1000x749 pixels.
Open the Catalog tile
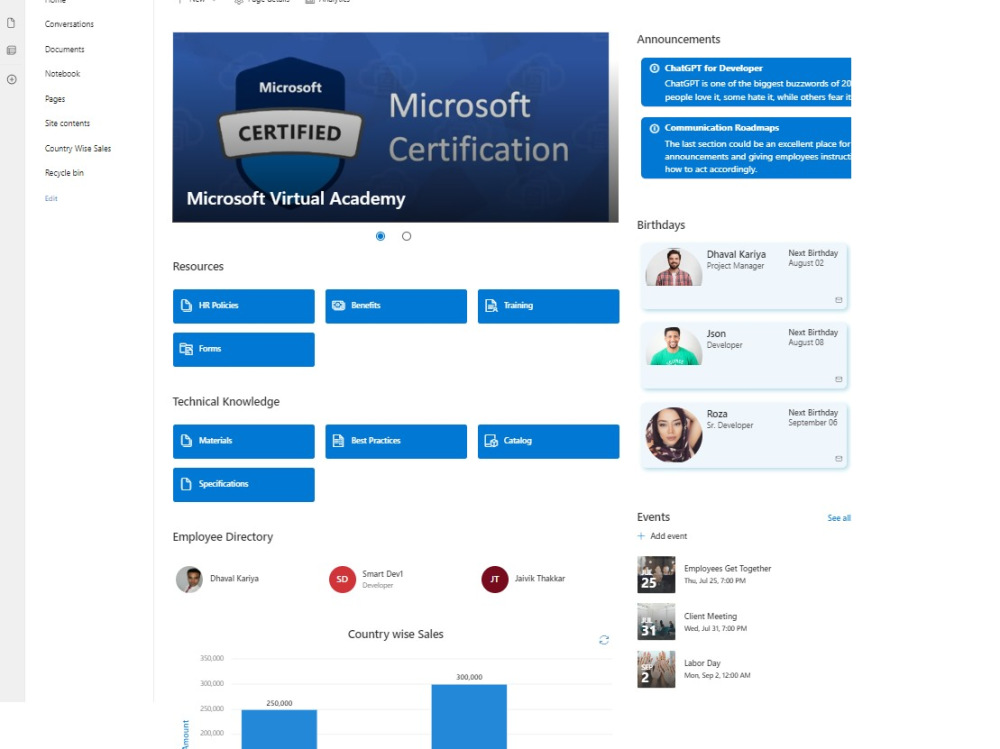point(548,441)
